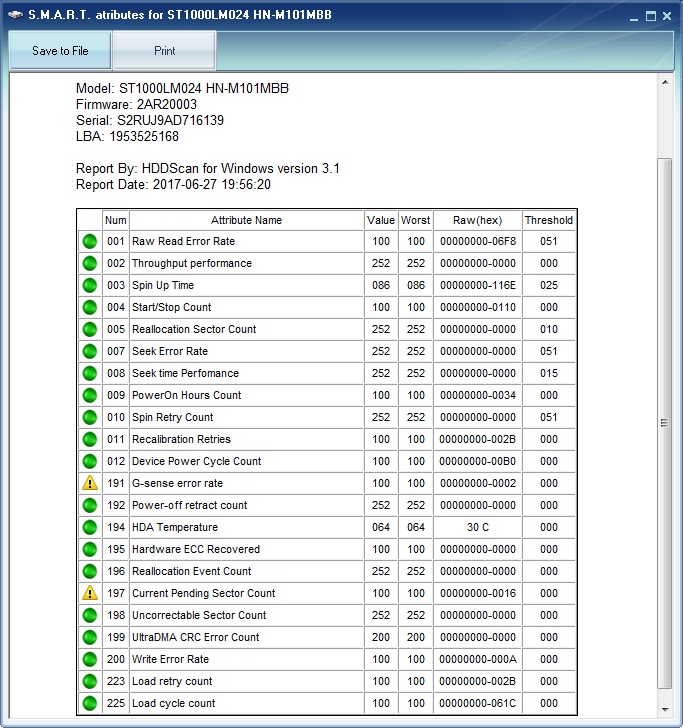The width and height of the screenshot is (683, 728).
Task: Click the green status icon for Device Power Cycle Count
Action: pos(90,461)
